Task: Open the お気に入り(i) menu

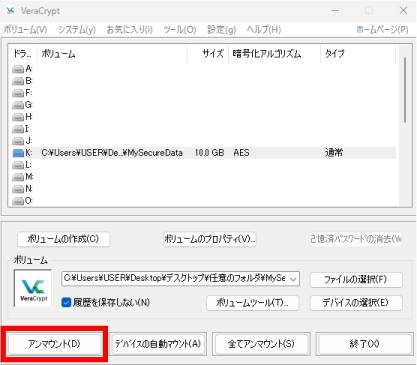Action: (129, 30)
